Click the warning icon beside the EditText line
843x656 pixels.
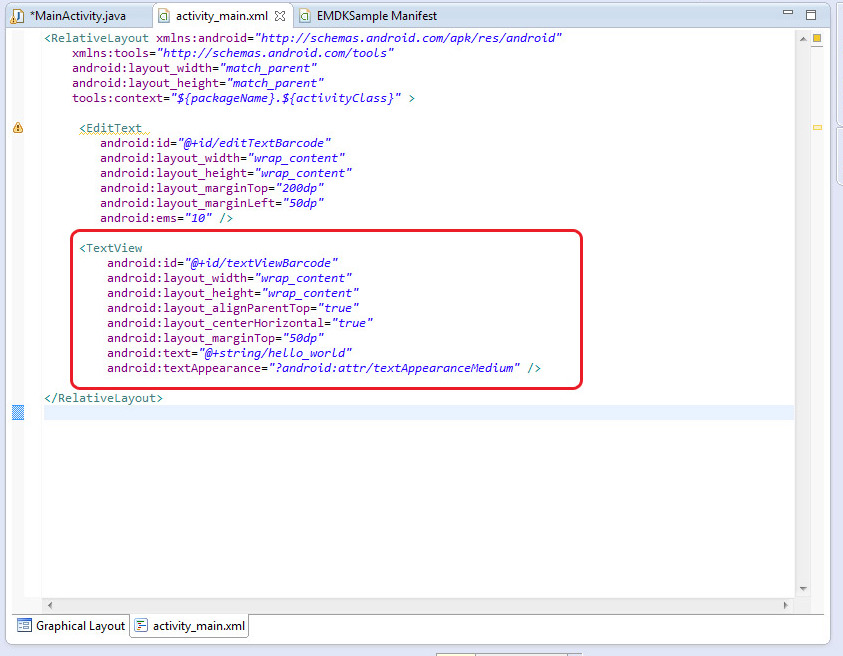(x=17, y=128)
